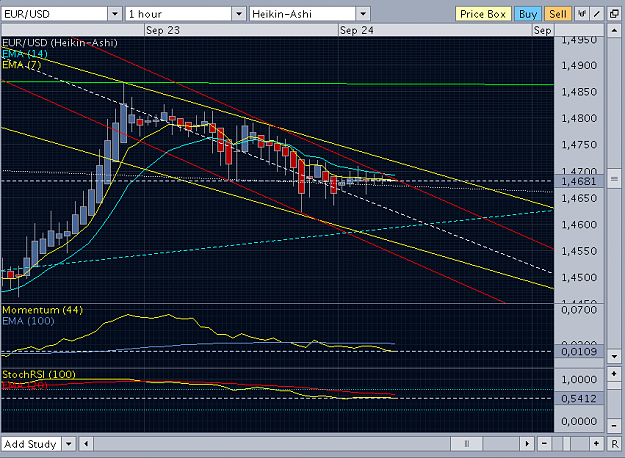Click the Buy button

coord(528,14)
